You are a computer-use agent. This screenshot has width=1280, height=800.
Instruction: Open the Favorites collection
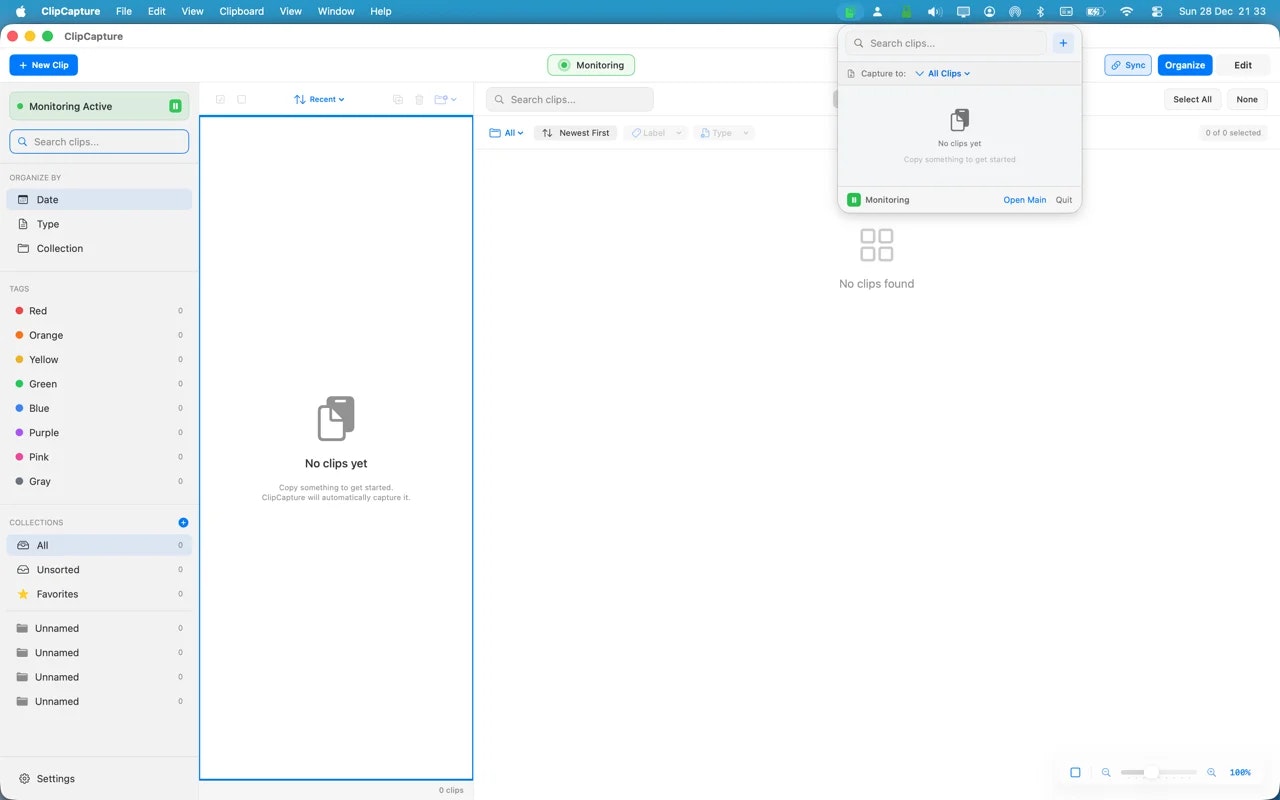[57, 594]
